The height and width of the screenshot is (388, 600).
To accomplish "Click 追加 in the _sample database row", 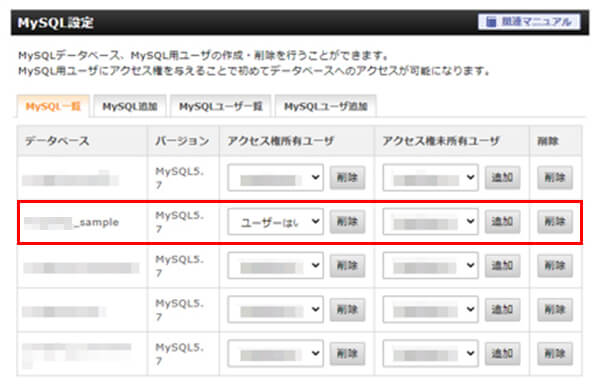I will 502,222.
